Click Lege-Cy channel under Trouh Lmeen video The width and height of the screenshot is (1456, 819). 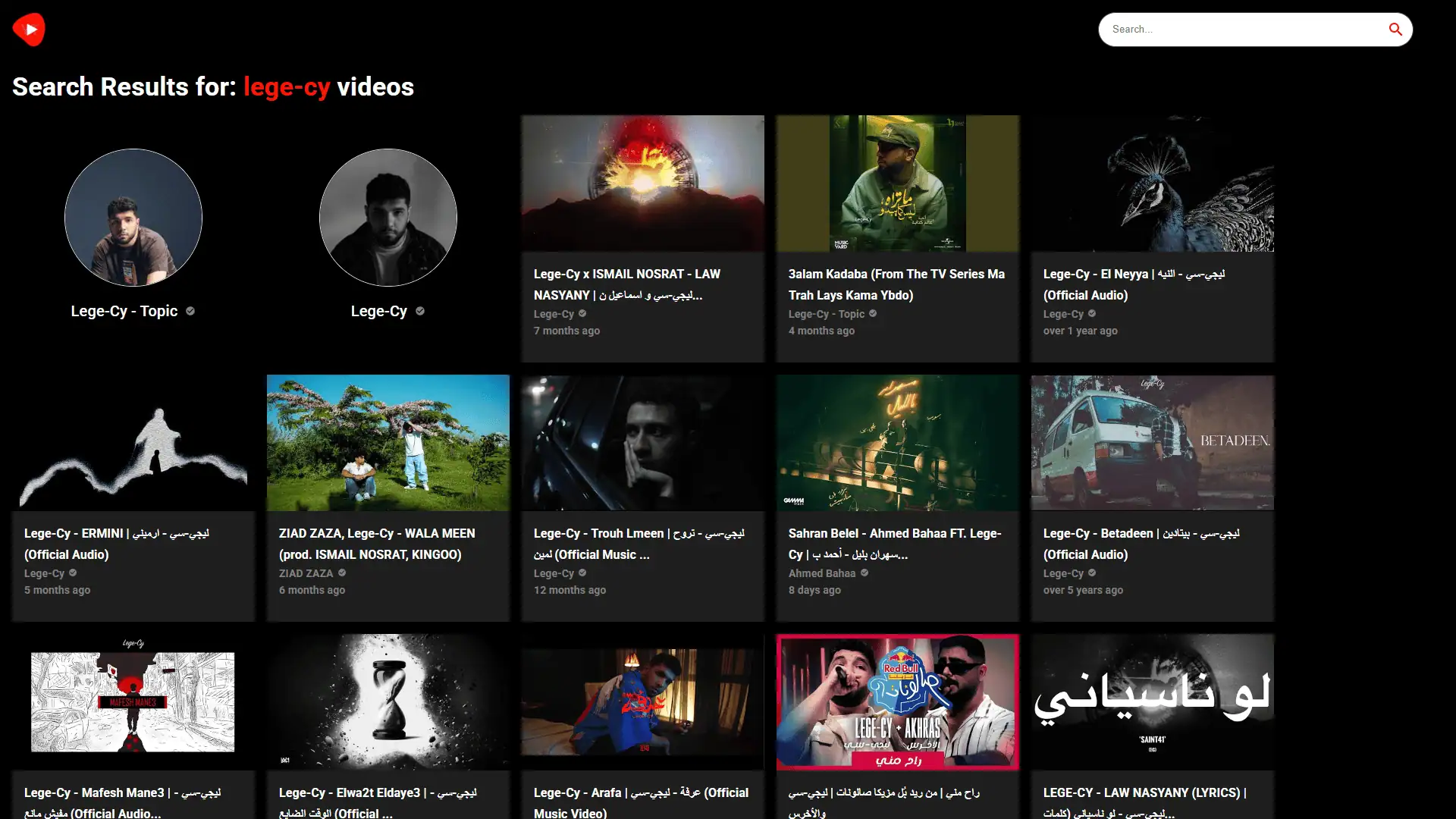point(554,573)
